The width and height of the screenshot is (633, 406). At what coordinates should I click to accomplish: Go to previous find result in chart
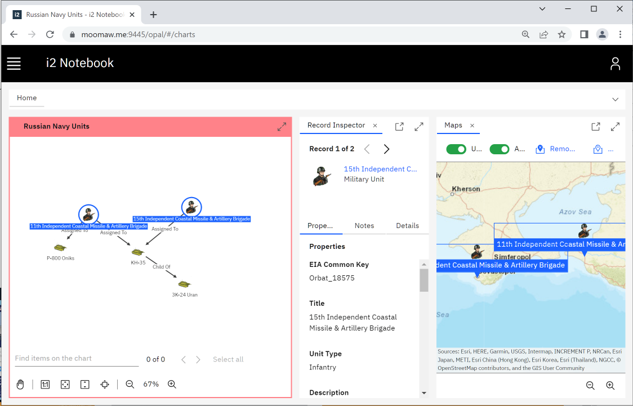184,359
